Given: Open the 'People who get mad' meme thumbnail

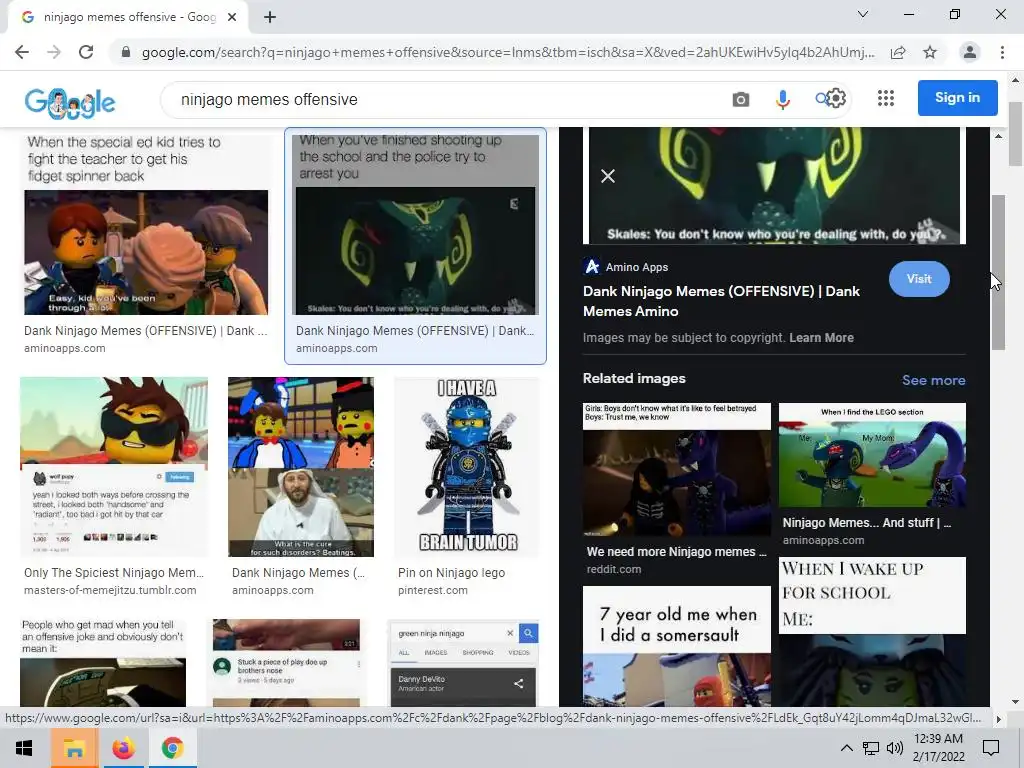Looking at the screenshot, I should point(103,664).
